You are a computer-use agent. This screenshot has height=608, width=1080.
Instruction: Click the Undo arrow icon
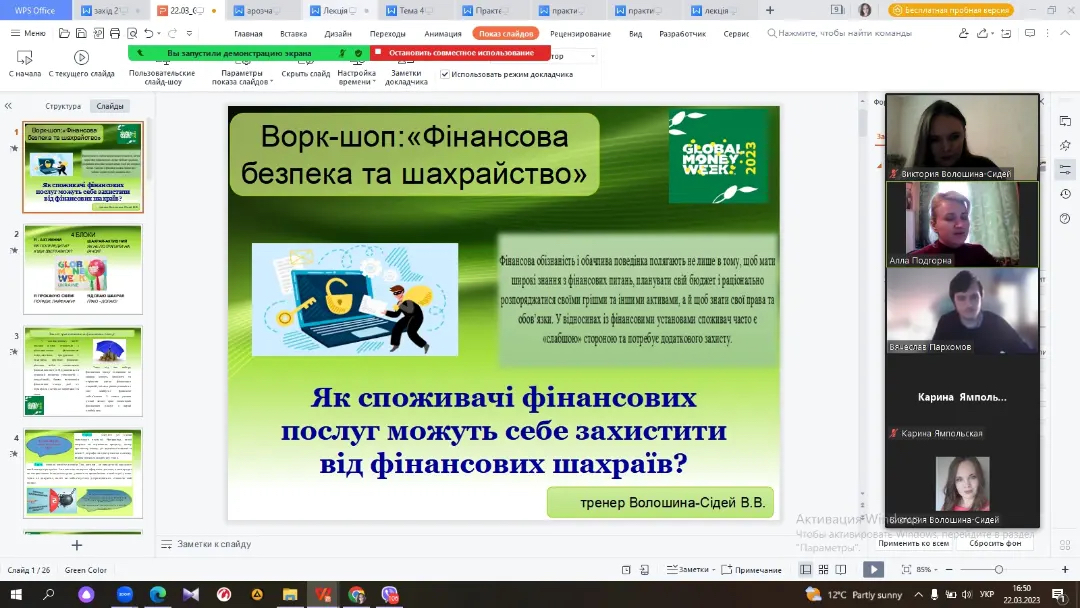point(149,33)
